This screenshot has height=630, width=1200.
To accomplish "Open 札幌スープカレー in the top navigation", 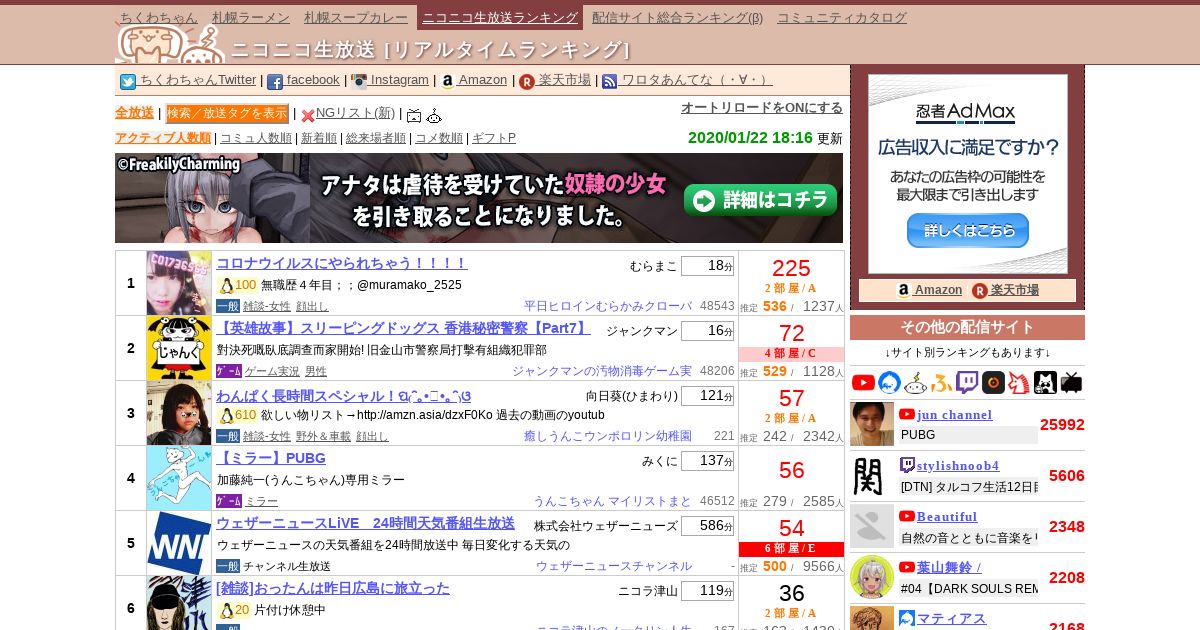I will (357, 17).
